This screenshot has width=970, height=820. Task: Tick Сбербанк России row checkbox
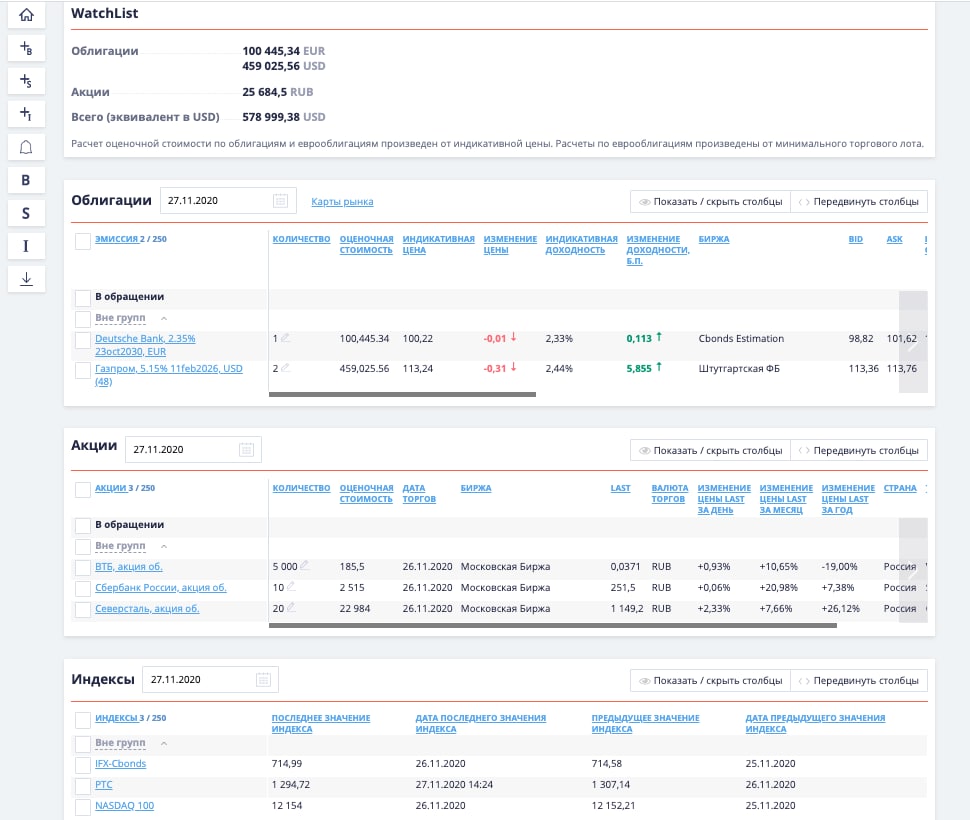tap(83, 589)
